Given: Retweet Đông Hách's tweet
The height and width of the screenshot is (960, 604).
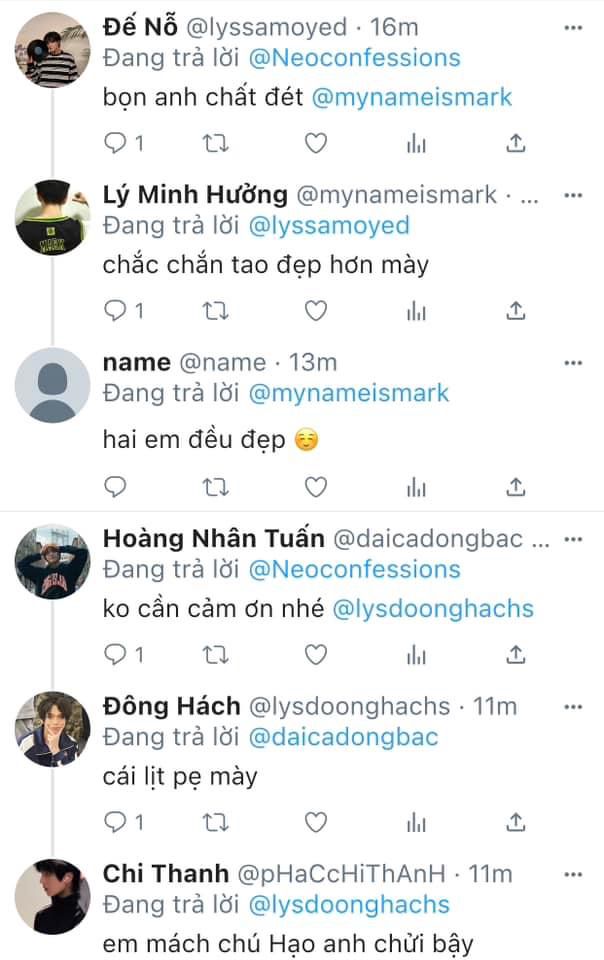Looking at the screenshot, I should tap(216, 823).
